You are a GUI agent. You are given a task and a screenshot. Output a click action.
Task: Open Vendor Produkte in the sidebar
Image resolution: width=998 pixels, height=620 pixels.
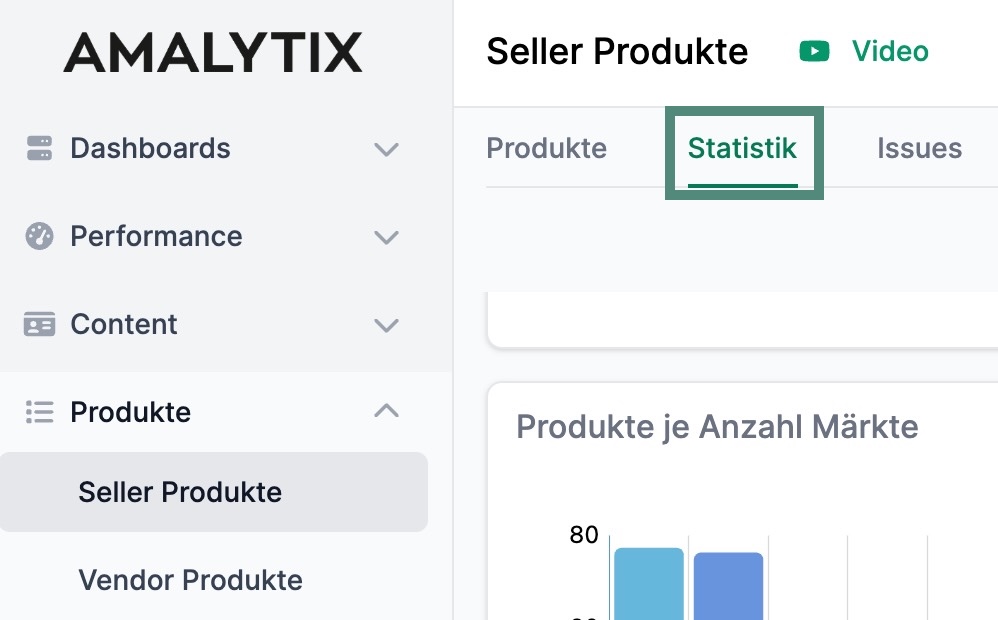(x=190, y=580)
